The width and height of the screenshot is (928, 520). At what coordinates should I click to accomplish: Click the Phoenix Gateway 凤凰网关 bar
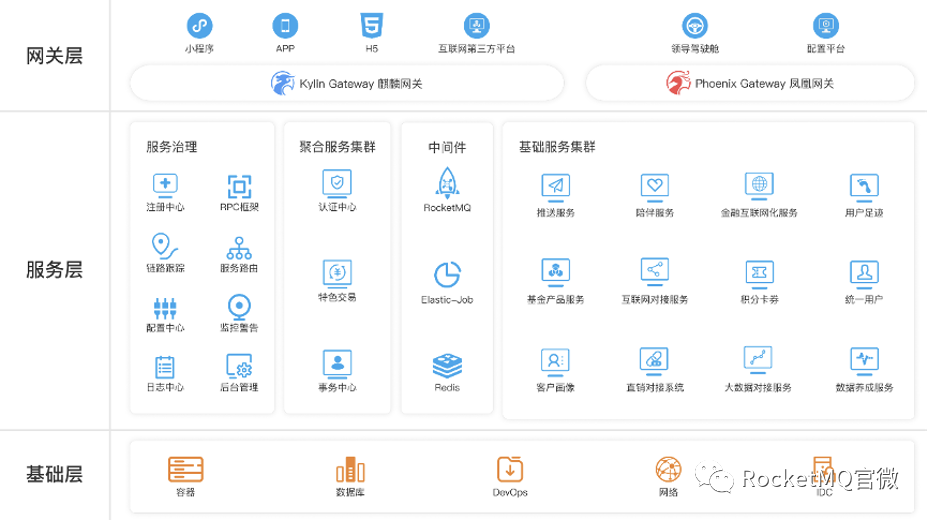pyautogui.click(x=750, y=83)
